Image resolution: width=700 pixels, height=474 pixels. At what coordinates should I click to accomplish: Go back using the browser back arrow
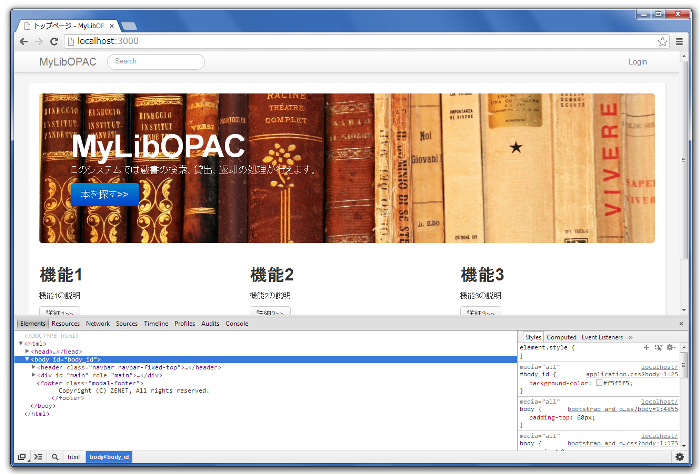24,42
